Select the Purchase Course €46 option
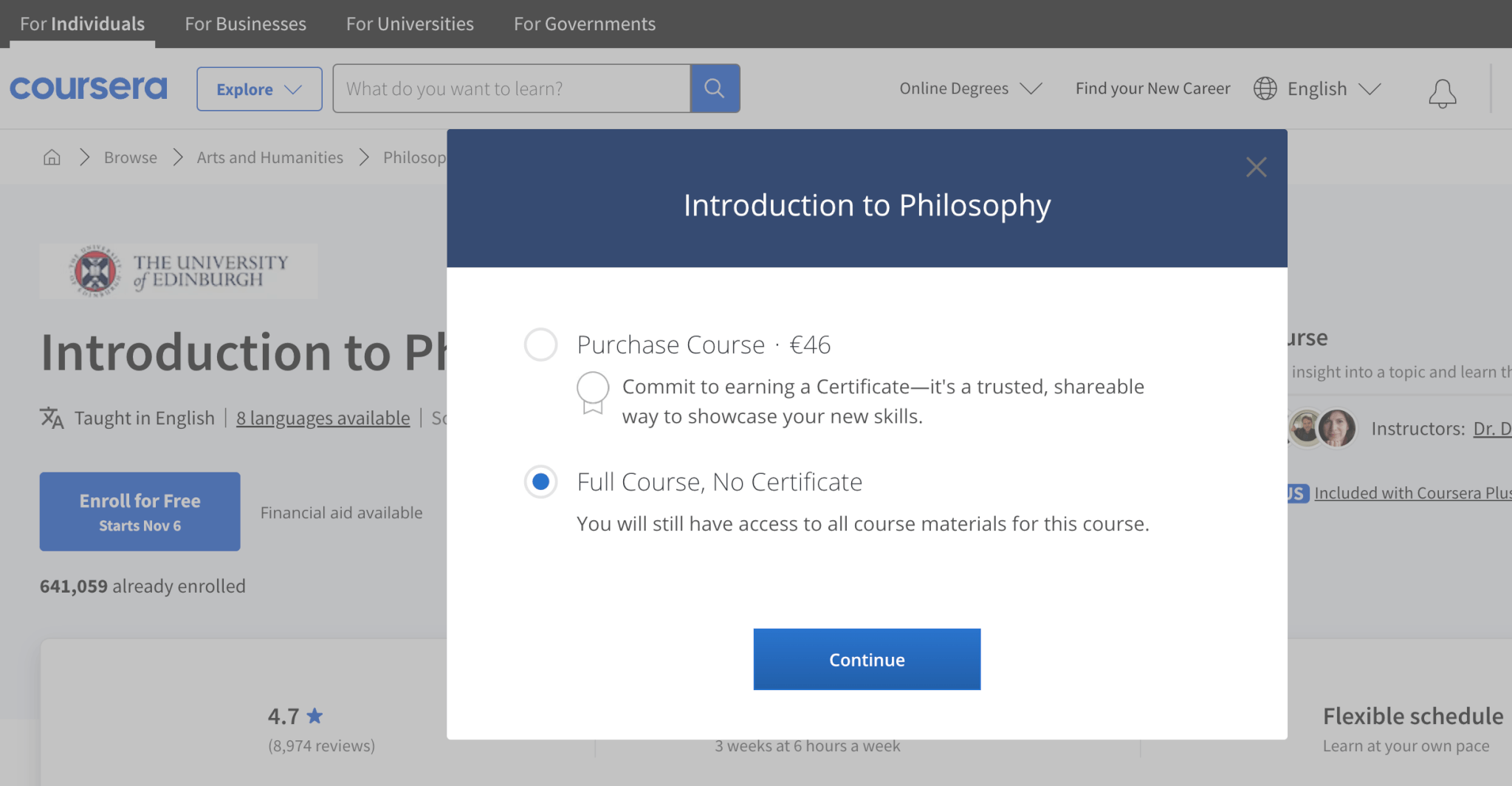The height and width of the screenshot is (786, 1512). (x=540, y=345)
